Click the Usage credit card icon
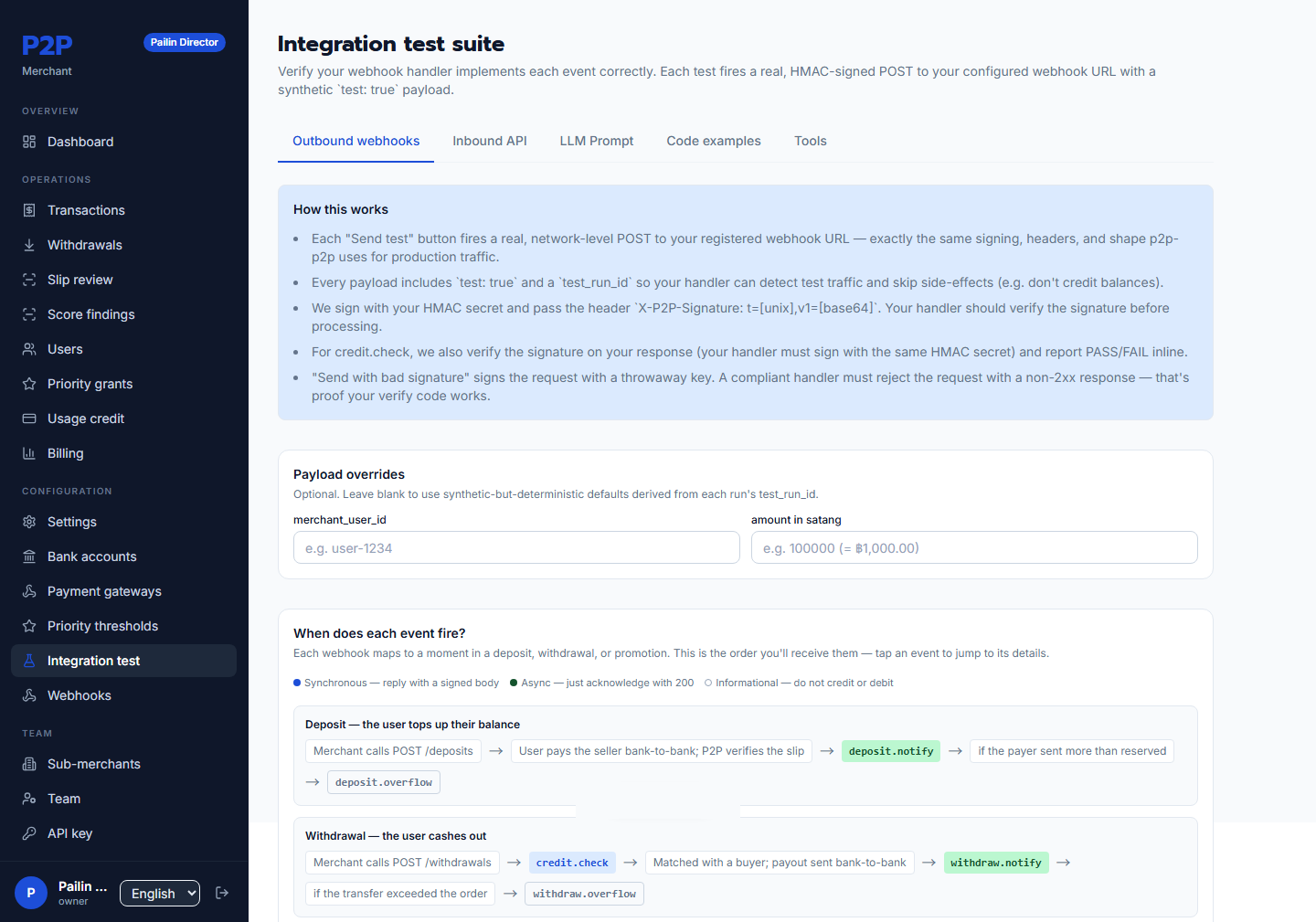This screenshot has width=1316, height=922. pyautogui.click(x=29, y=419)
